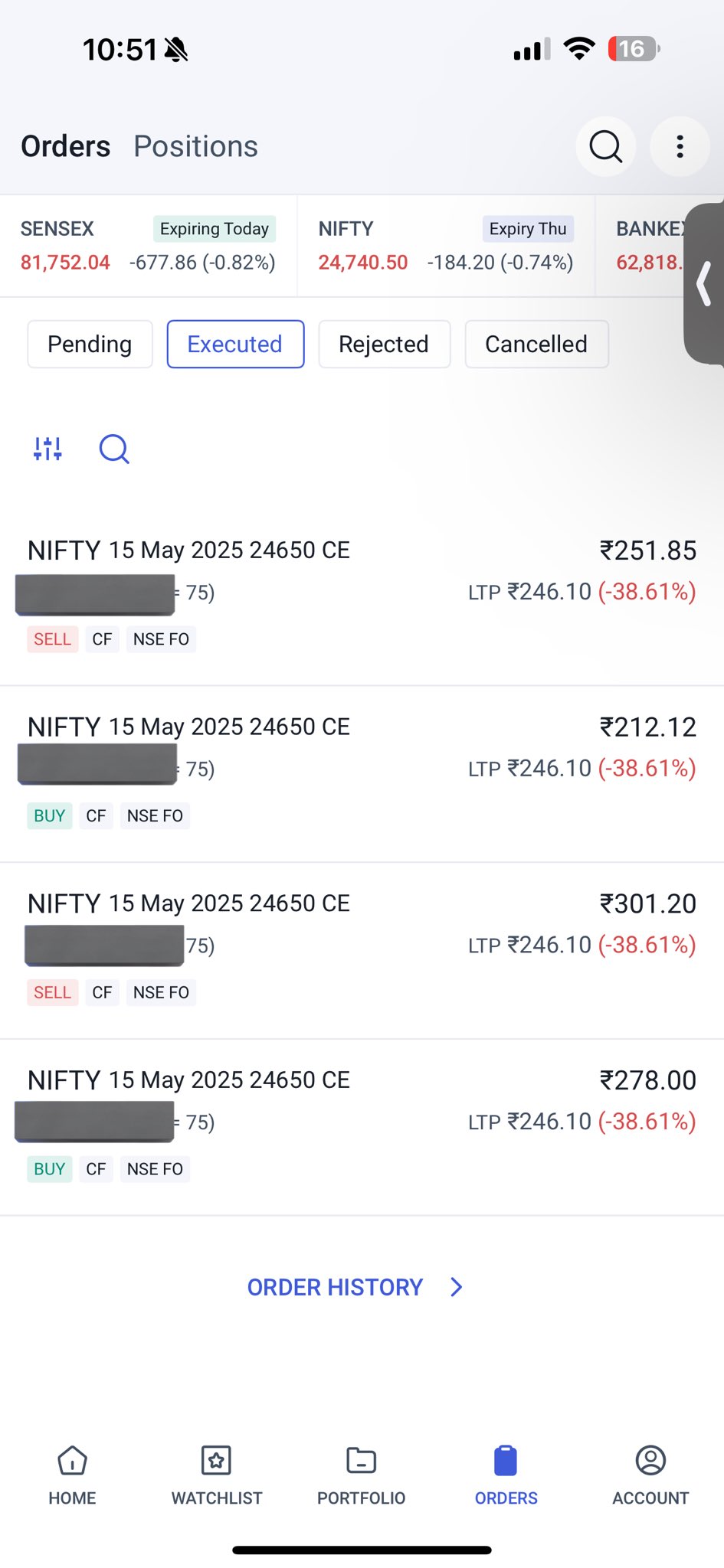Select the Pending filter chip

tap(90, 345)
